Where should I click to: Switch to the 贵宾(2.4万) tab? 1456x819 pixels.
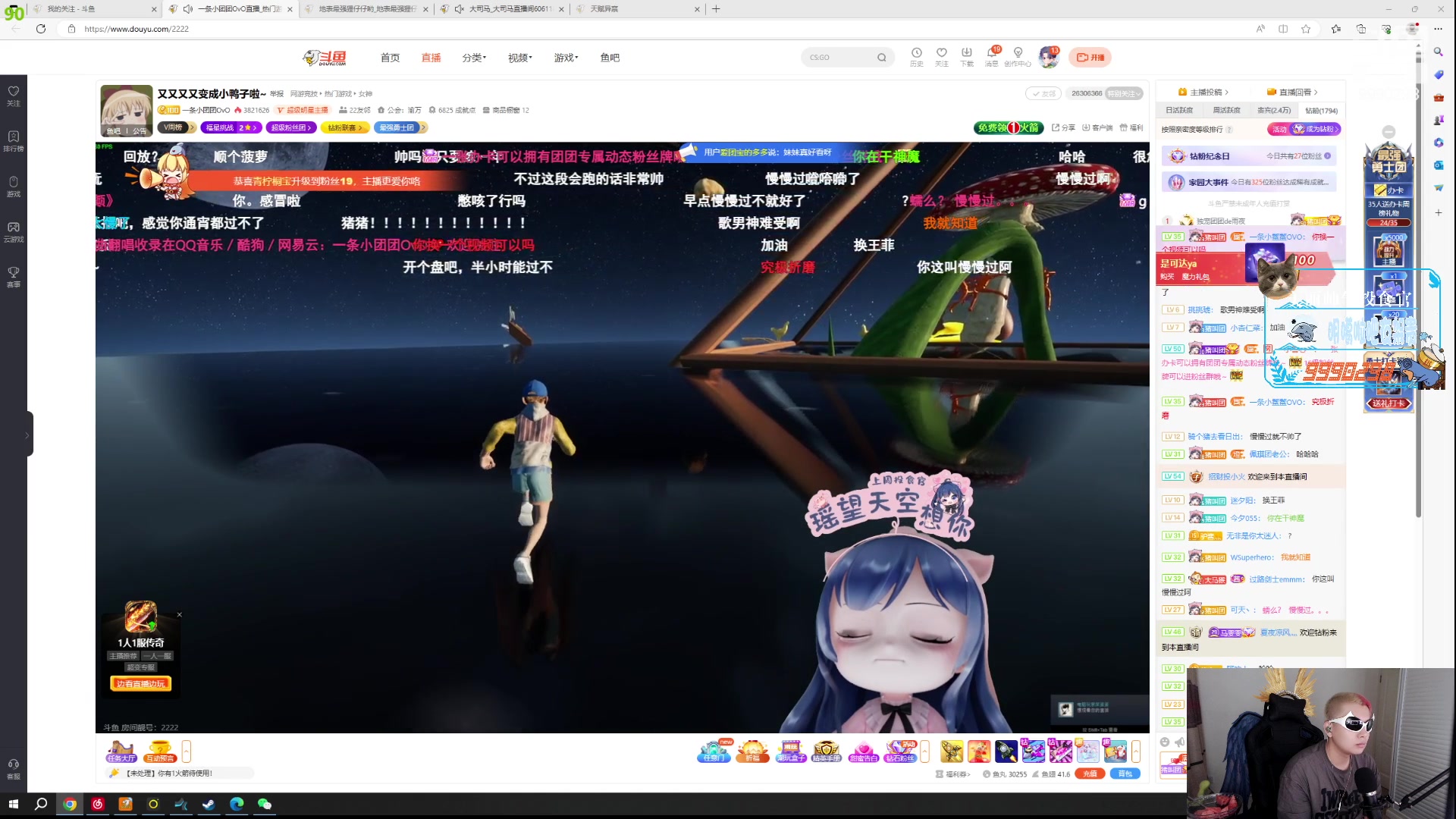(x=1274, y=111)
